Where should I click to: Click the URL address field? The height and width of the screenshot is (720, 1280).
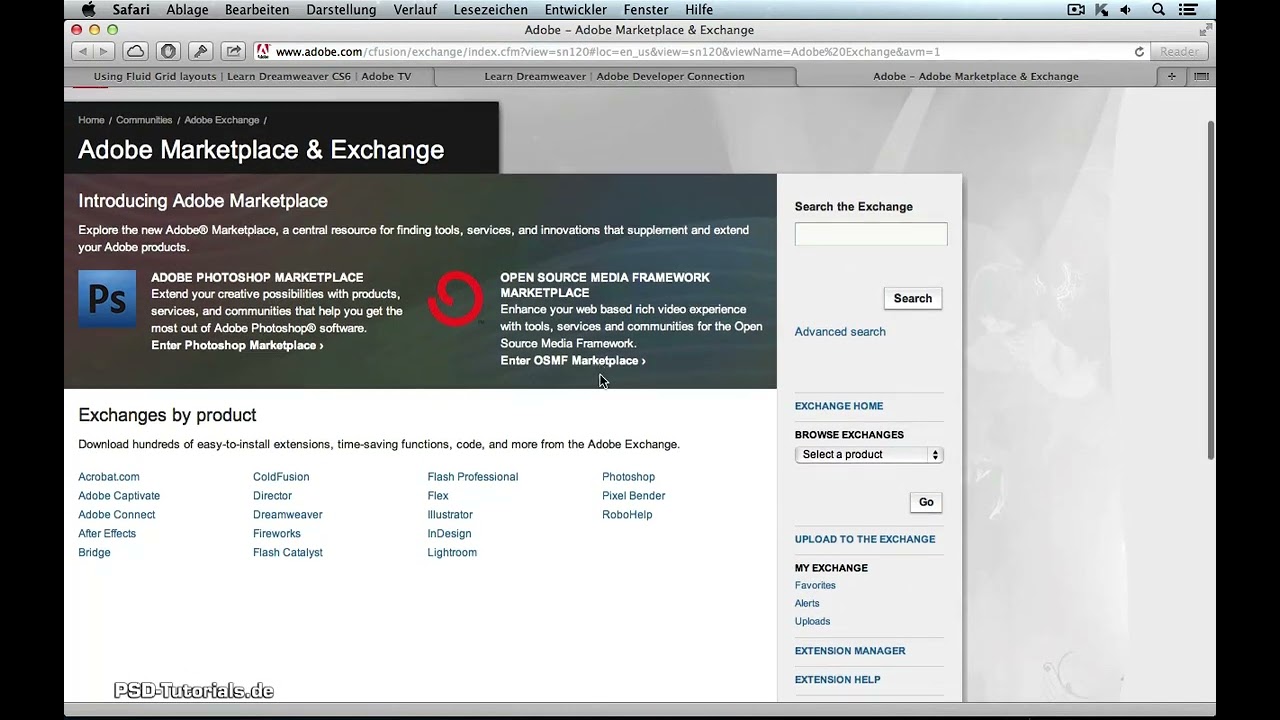pos(700,51)
